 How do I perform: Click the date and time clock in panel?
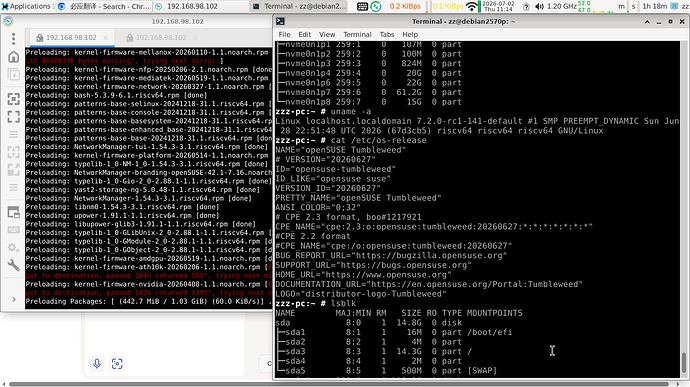click(498, 6)
